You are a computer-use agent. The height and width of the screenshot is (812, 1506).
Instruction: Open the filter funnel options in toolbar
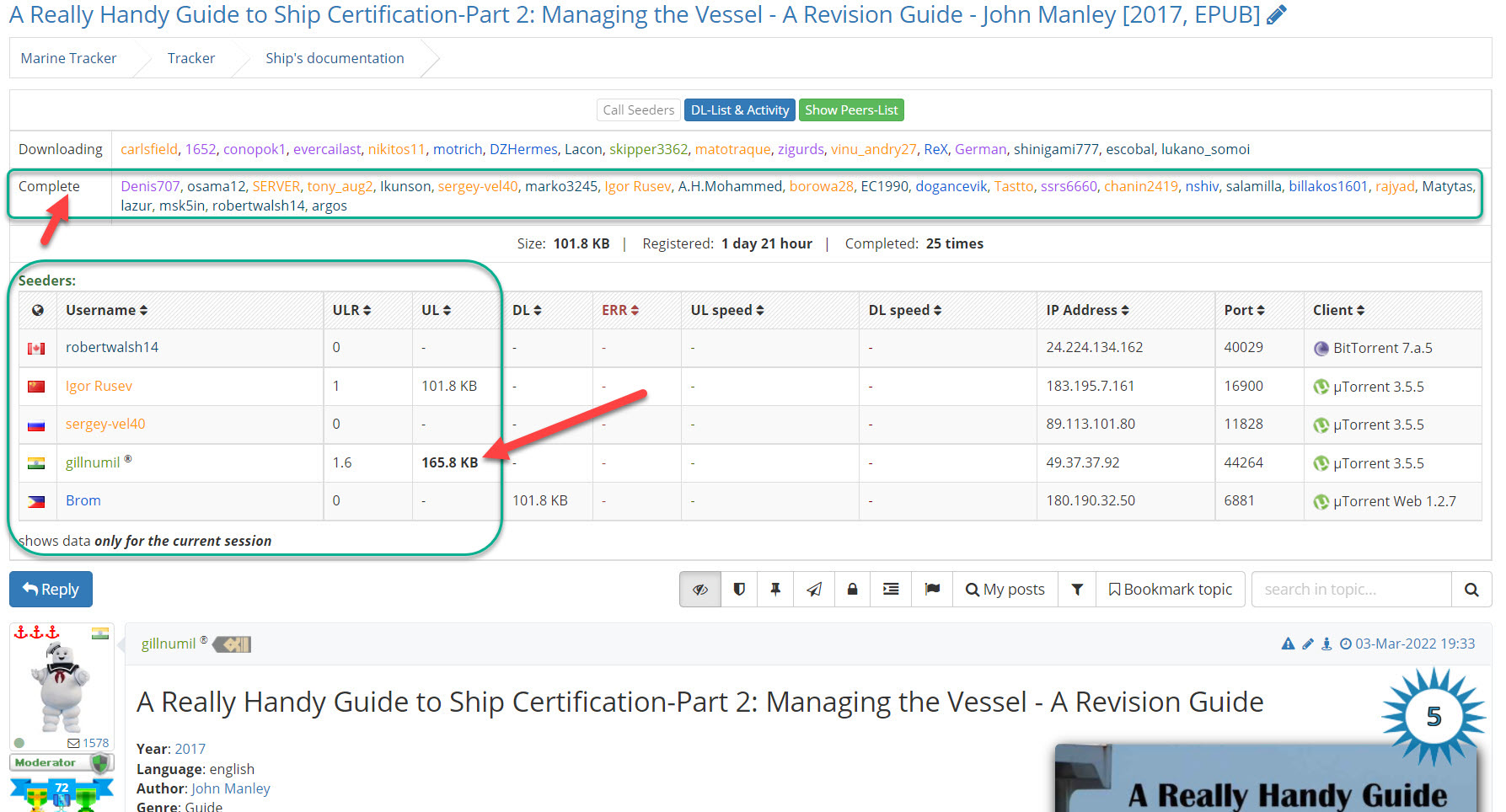pyautogui.click(x=1077, y=590)
